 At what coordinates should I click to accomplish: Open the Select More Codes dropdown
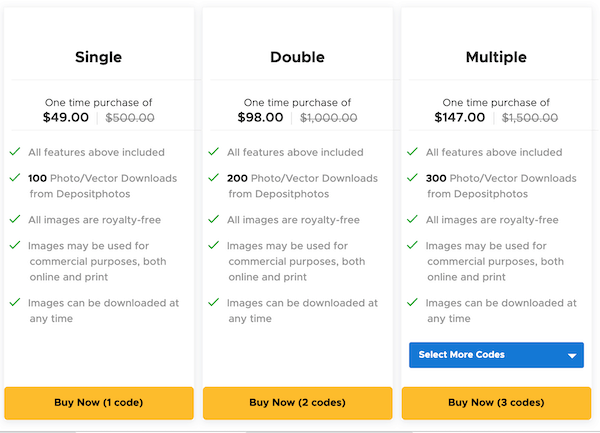click(496, 355)
